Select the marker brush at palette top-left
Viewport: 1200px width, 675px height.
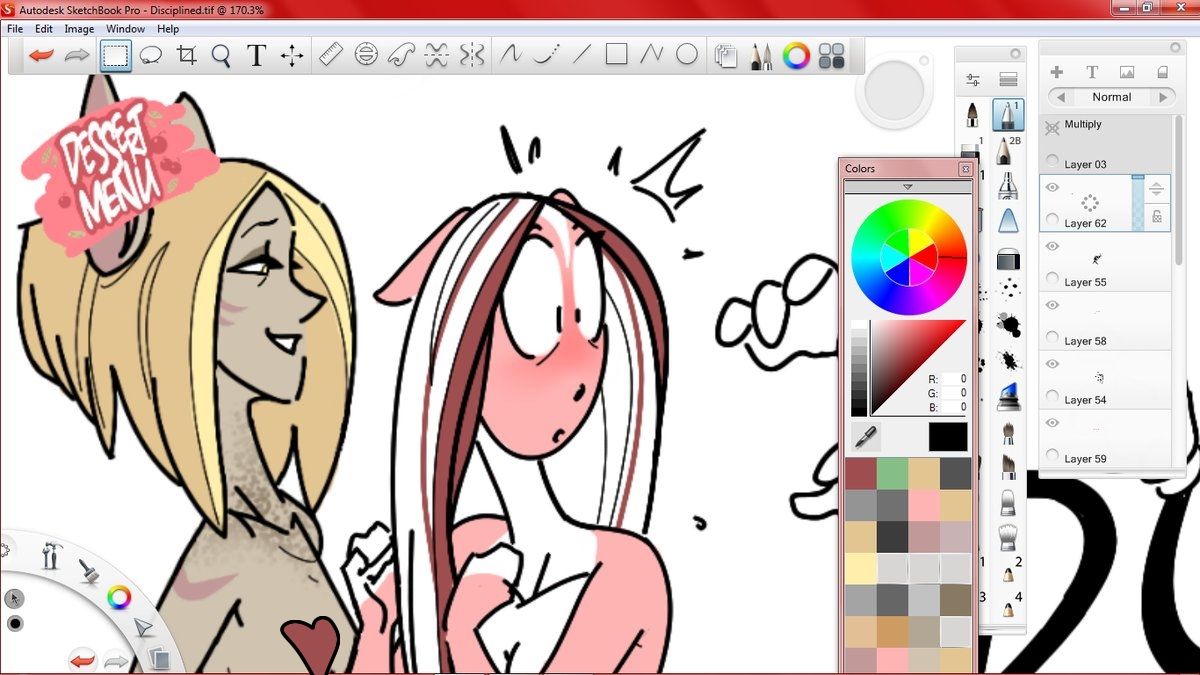(972, 115)
